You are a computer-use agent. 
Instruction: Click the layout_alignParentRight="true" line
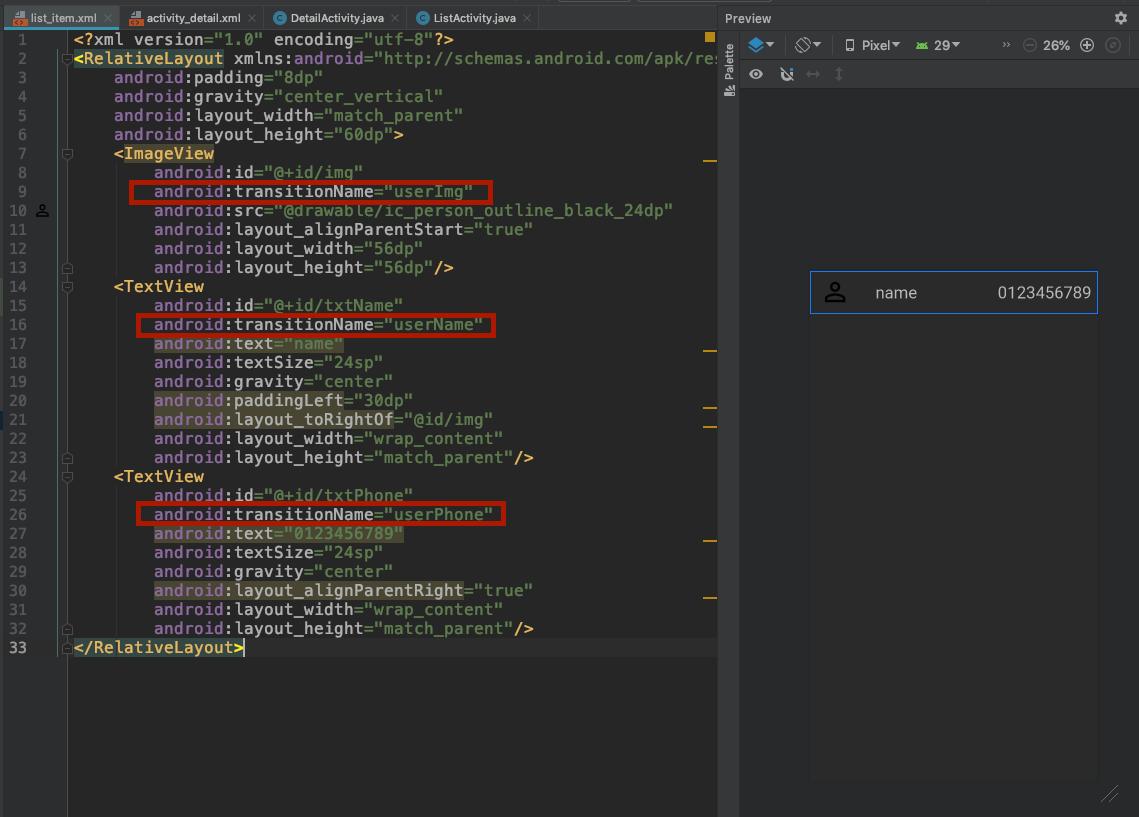click(x=343, y=591)
